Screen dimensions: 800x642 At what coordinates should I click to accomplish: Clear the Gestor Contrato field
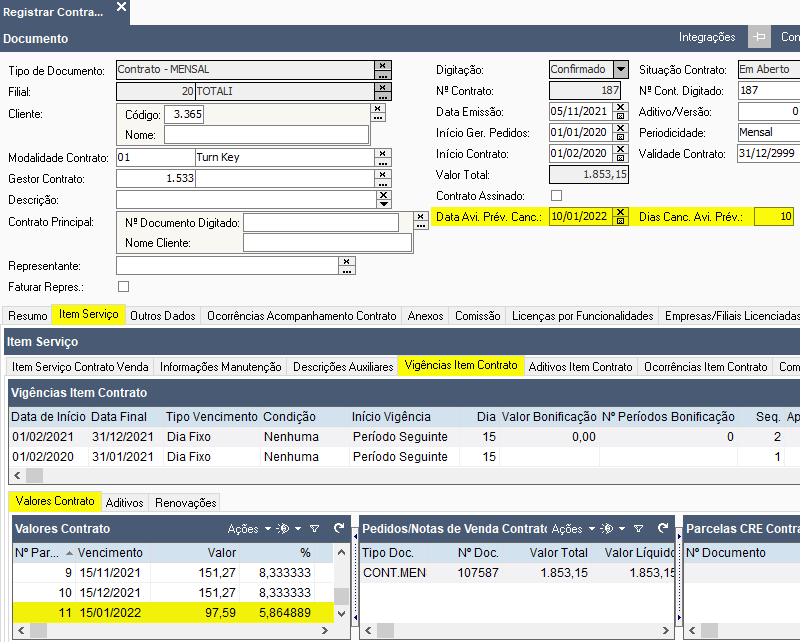tap(383, 174)
